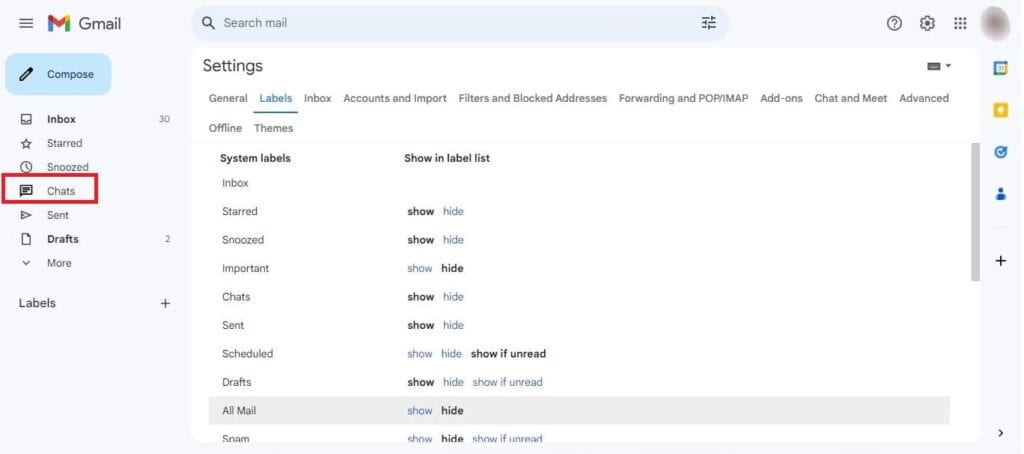
Task: Hide the Starred label from list
Action: tap(453, 212)
